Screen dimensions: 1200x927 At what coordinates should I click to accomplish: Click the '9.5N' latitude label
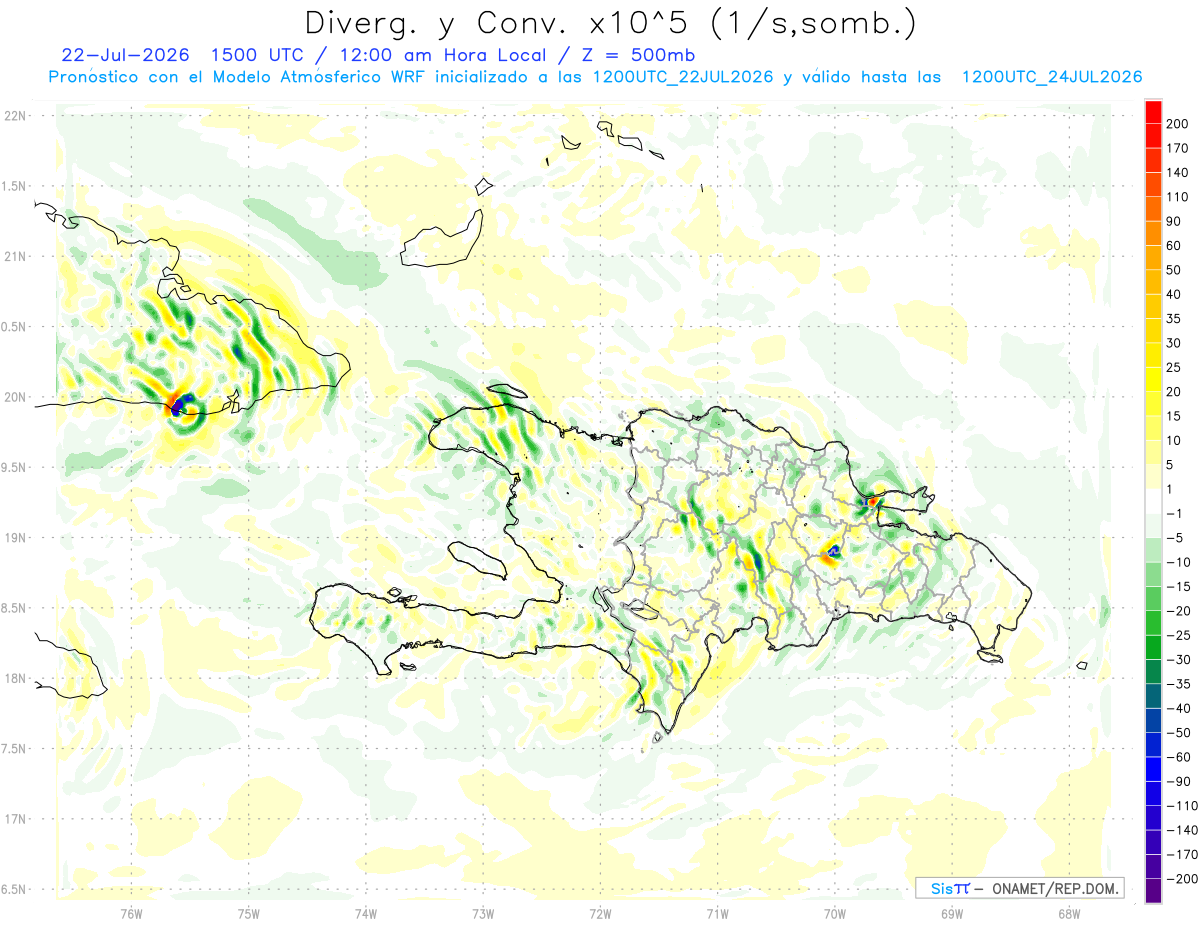14,467
